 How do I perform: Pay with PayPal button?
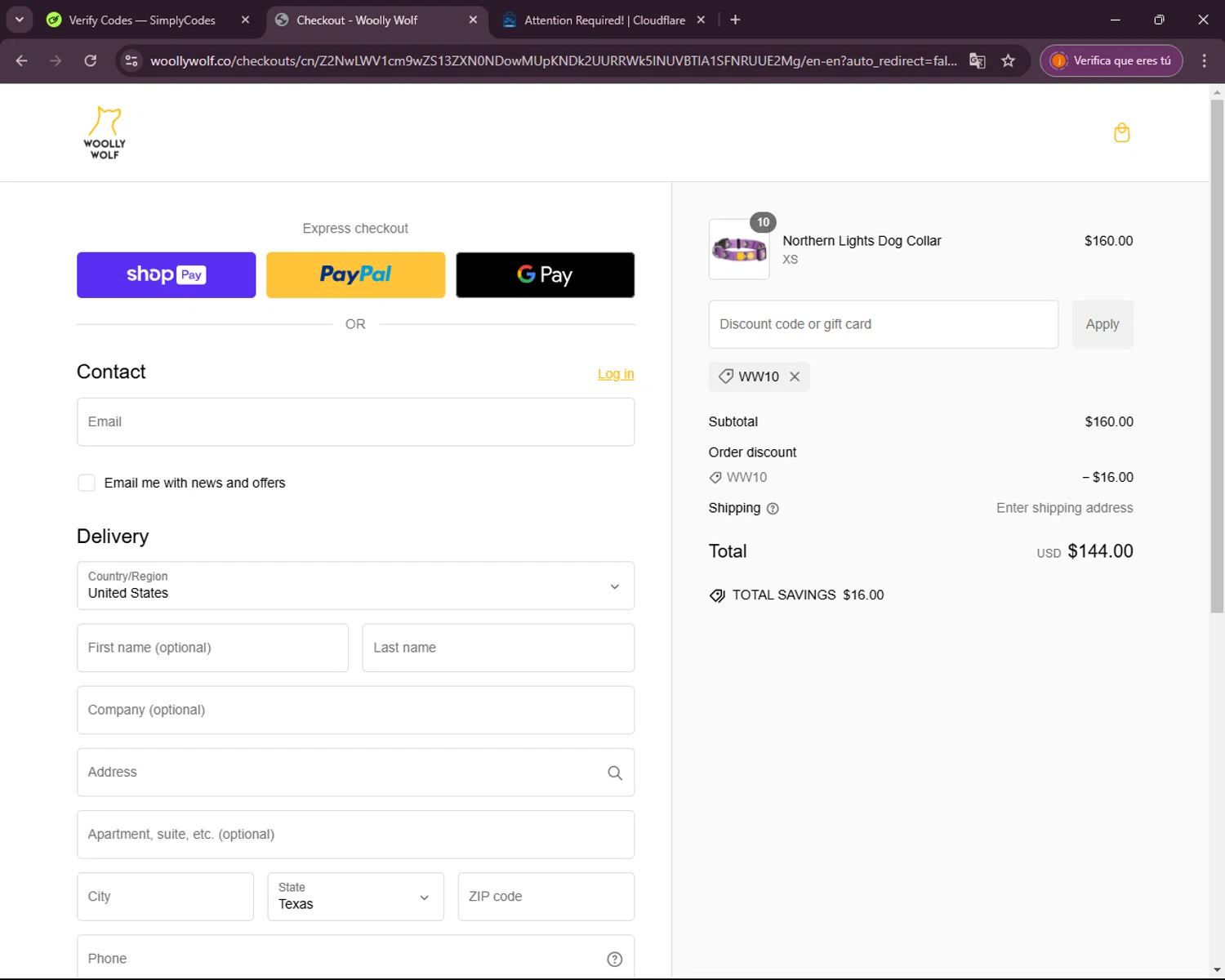point(355,275)
